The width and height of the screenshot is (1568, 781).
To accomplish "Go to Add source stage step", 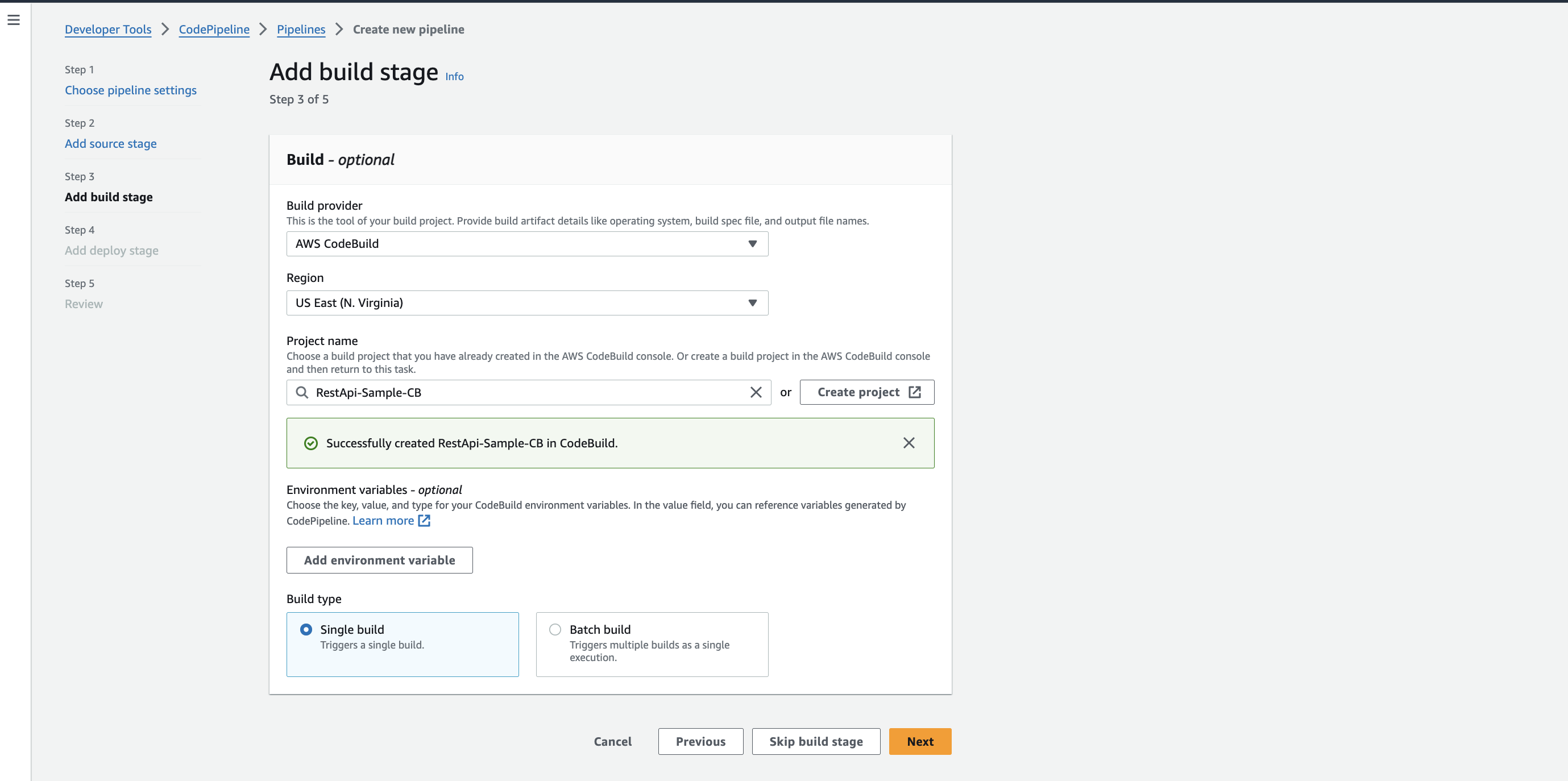I will point(110,144).
